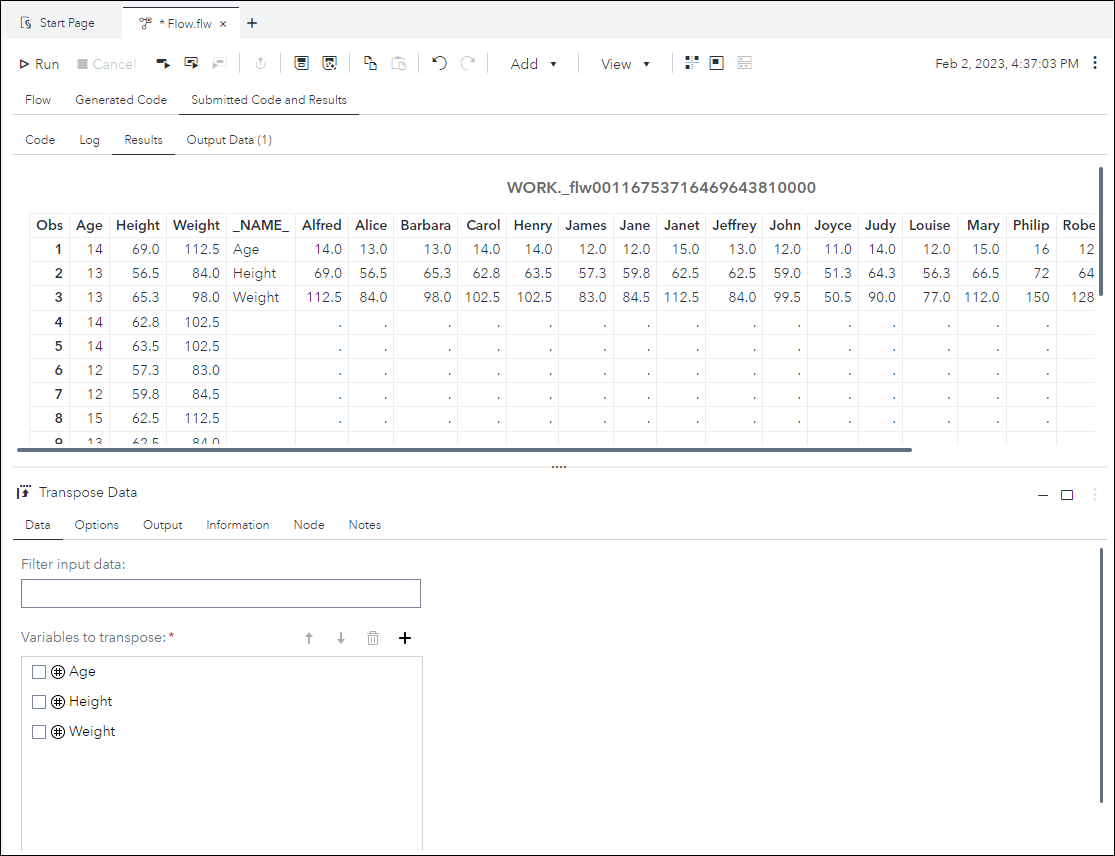The width and height of the screenshot is (1115, 856).
Task: Open the Output Data (1) tab
Action: [x=229, y=140]
